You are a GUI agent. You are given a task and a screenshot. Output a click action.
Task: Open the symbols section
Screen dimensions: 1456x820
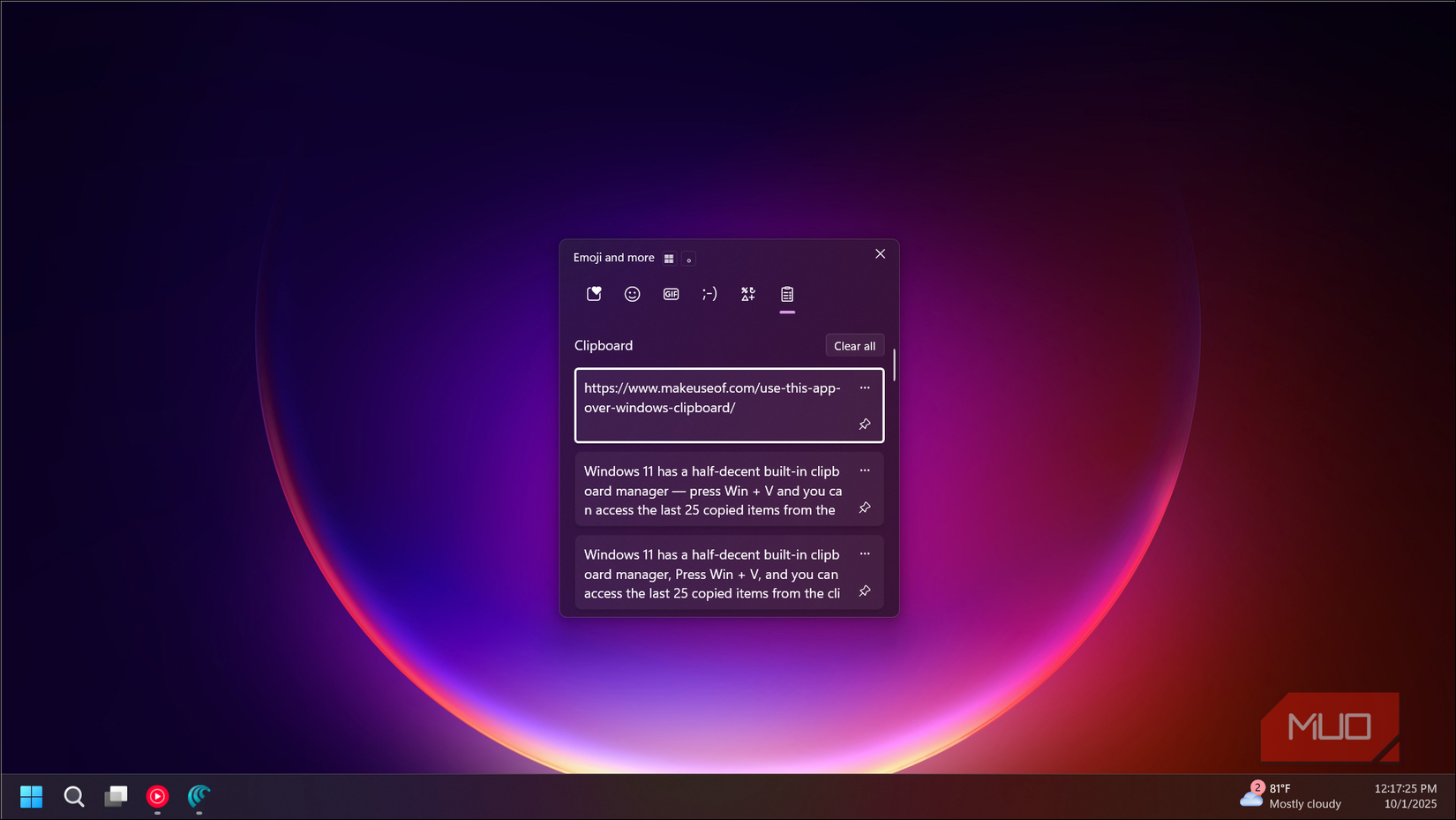click(x=748, y=293)
